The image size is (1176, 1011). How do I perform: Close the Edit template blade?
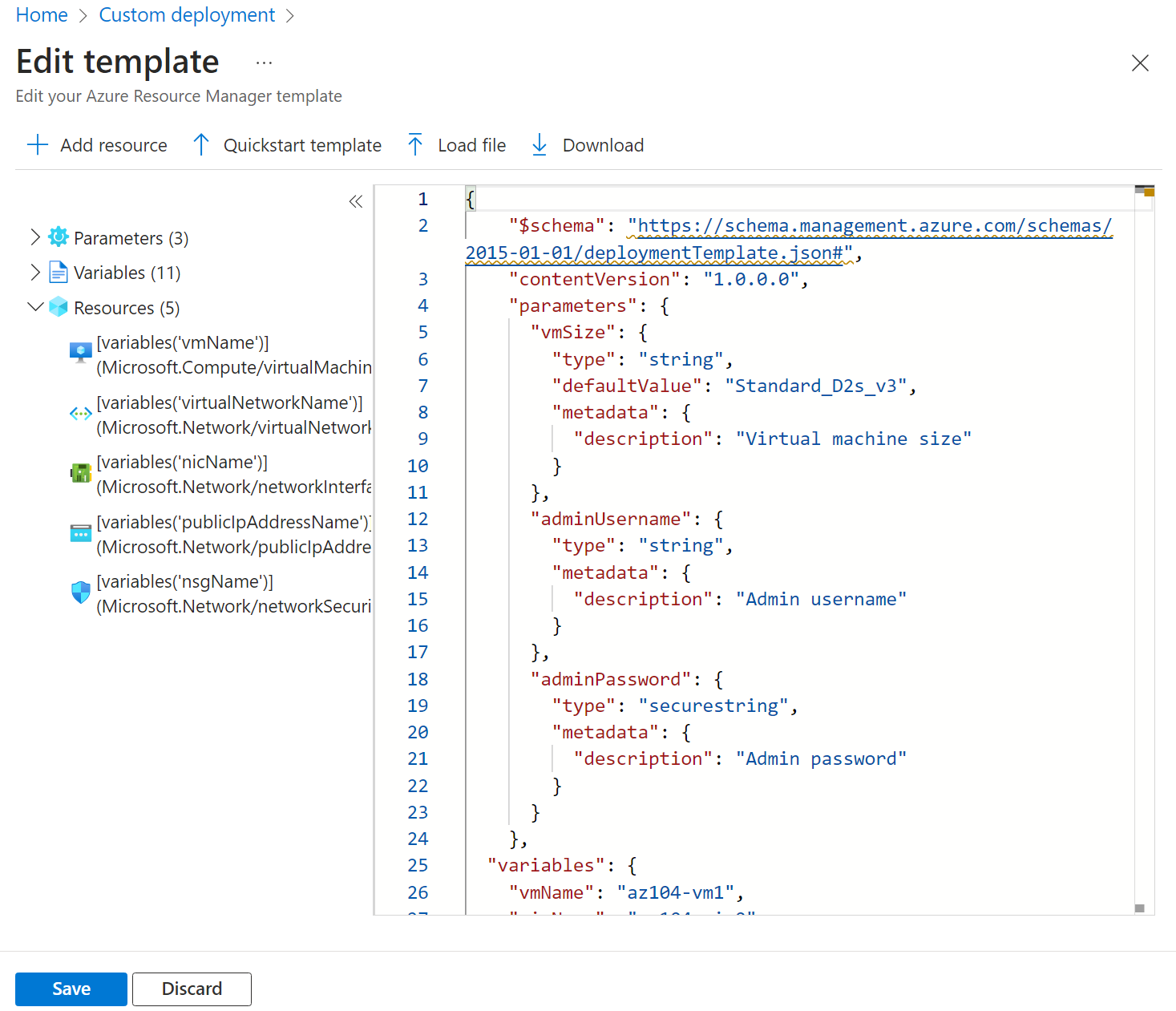coord(1140,63)
